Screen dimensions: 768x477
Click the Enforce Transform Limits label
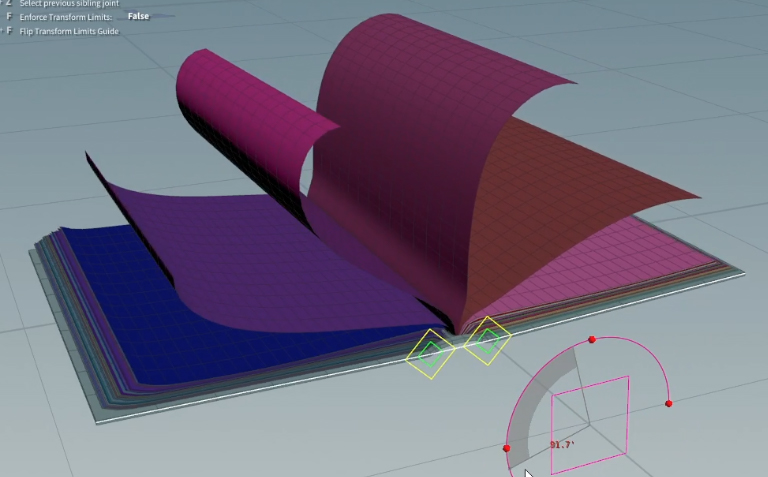[65, 18]
